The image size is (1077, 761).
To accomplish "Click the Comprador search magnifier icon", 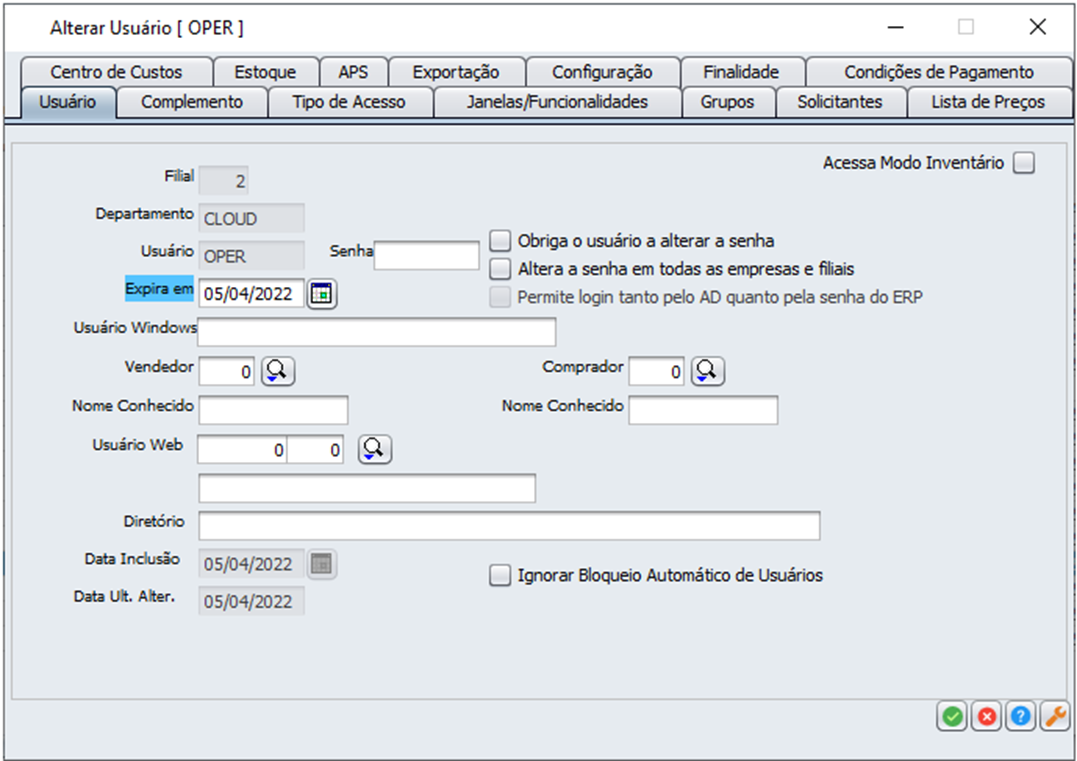I will pyautogui.click(x=707, y=371).
